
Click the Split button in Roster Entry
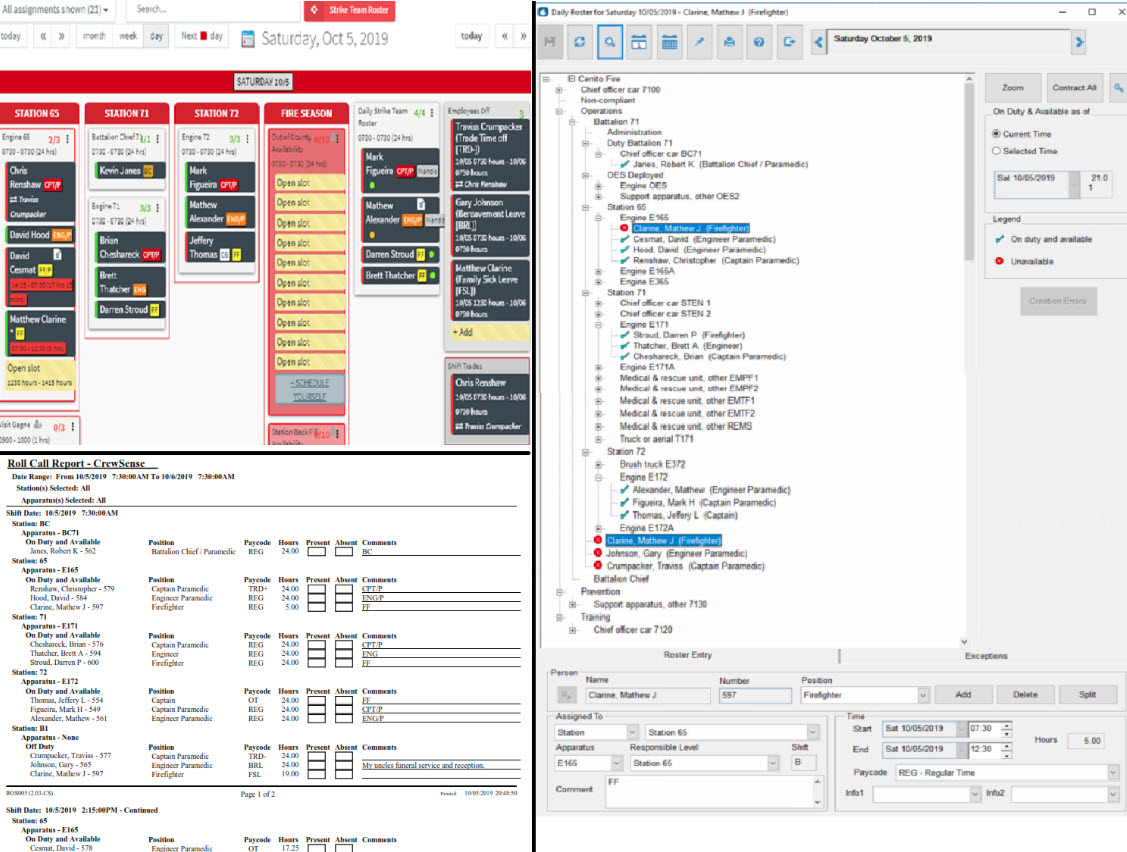1087,695
